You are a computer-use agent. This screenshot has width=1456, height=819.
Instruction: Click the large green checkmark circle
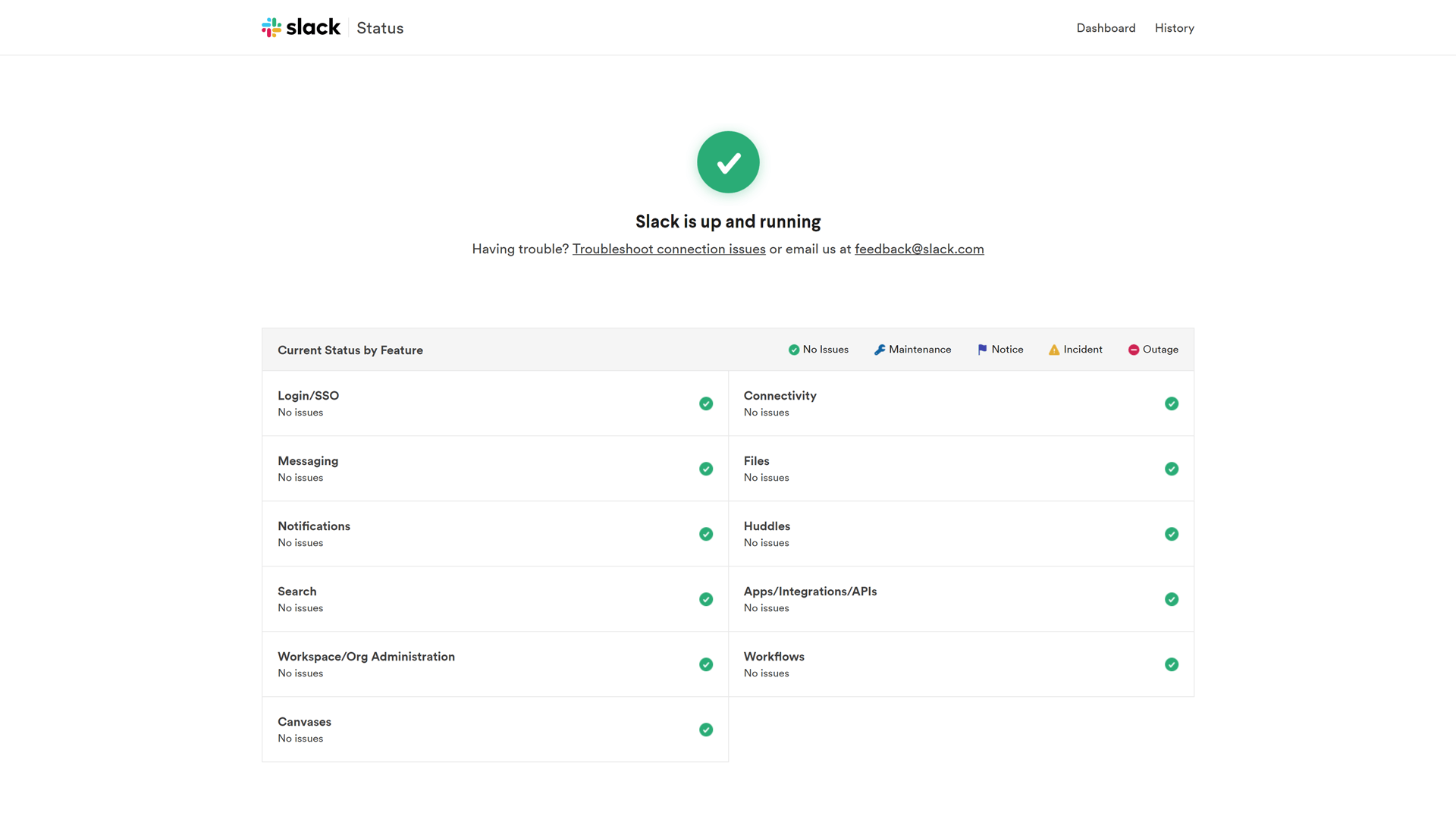728,162
